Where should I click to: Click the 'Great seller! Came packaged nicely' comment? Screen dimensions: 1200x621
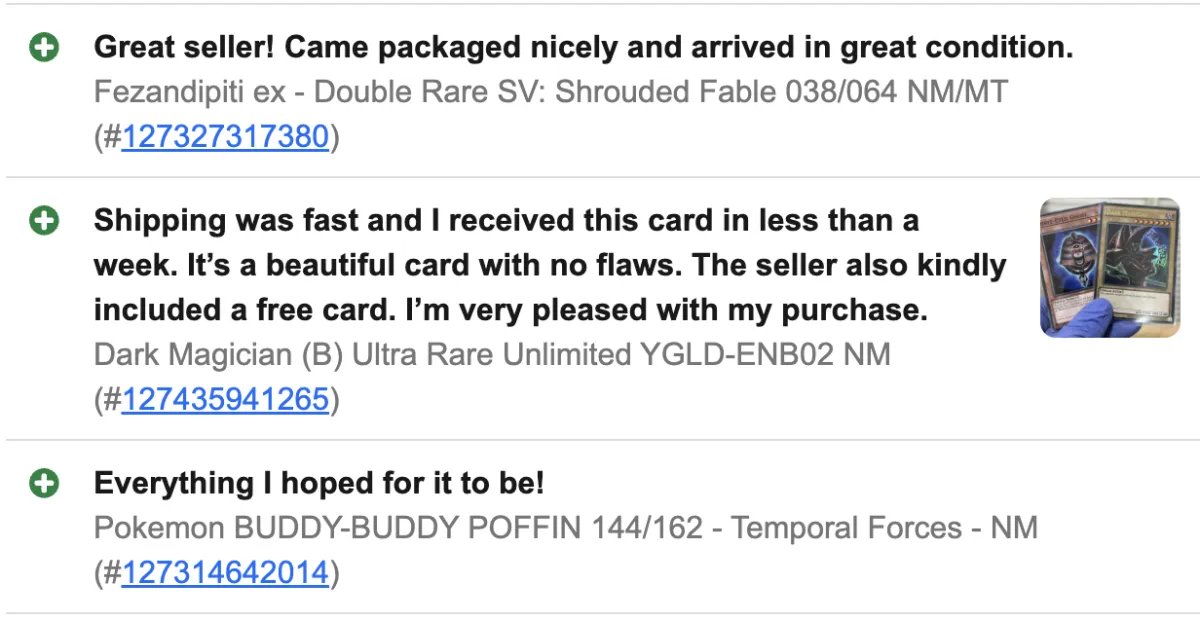(583, 47)
